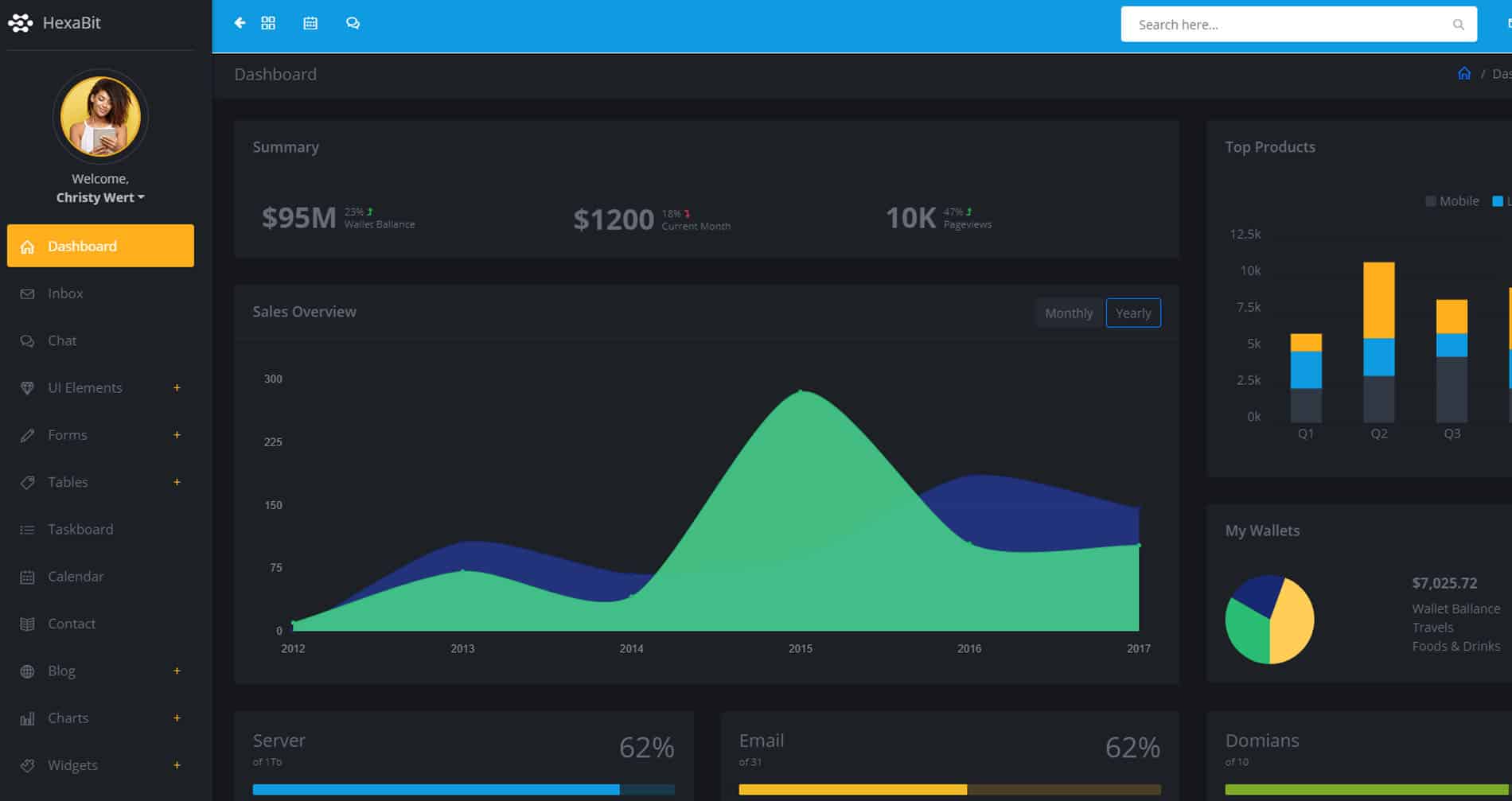The width and height of the screenshot is (1512, 801).
Task: Open the Christy Wert user dropdown
Action: click(100, 197)
